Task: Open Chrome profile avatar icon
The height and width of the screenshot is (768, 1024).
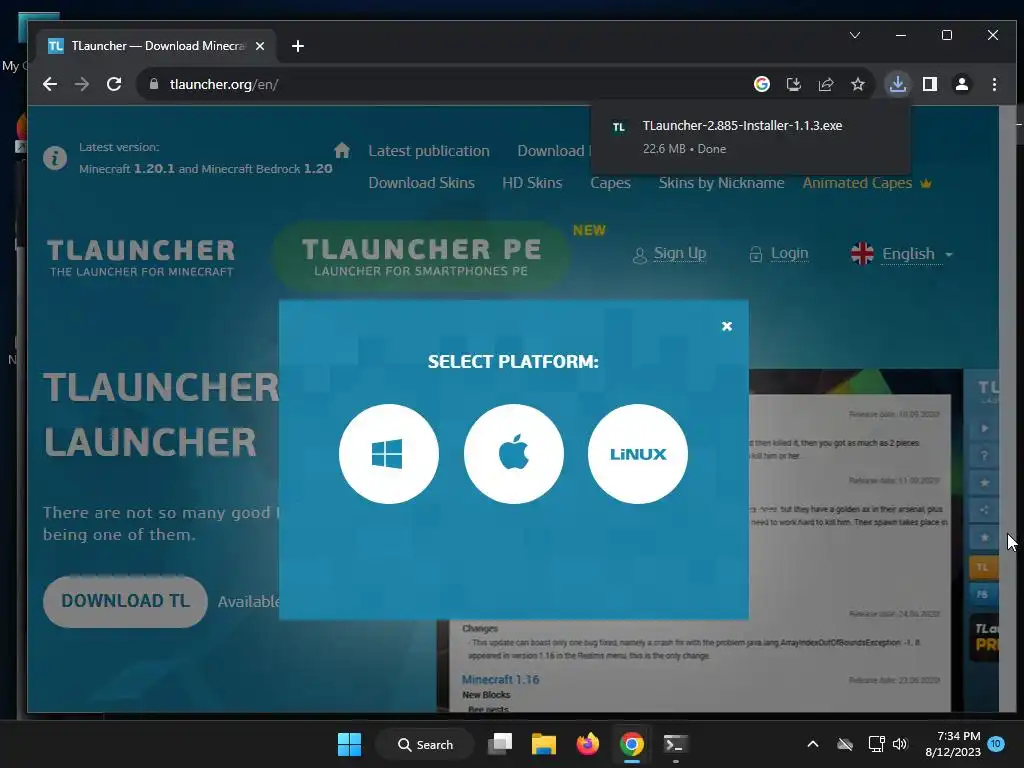Action: 962,84
